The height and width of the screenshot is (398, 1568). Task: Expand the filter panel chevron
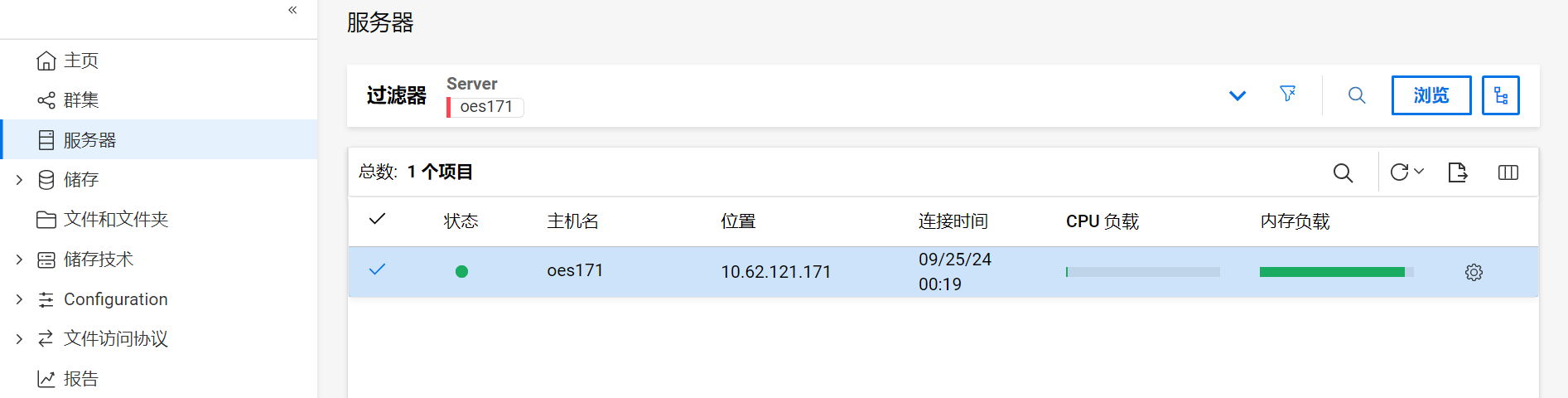[1237, 95]
